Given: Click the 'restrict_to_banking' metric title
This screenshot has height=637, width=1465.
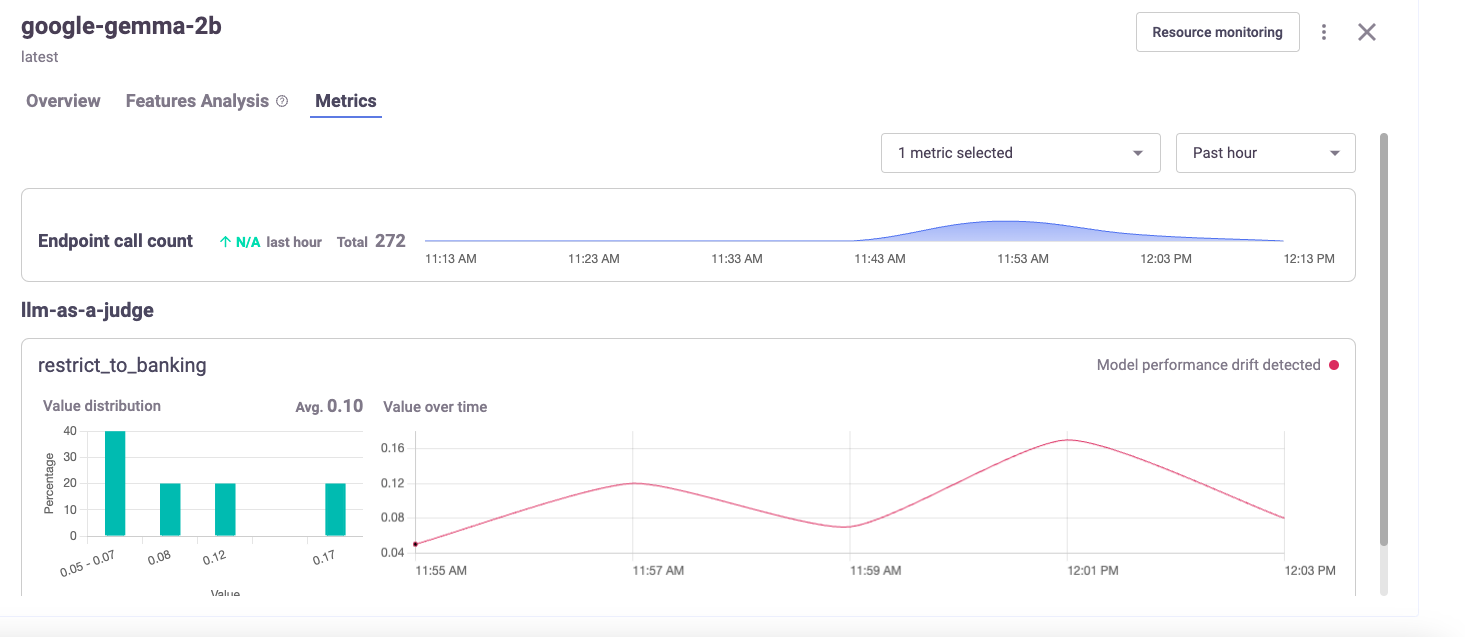Looking at the screenshot, I should pos(122,365).
